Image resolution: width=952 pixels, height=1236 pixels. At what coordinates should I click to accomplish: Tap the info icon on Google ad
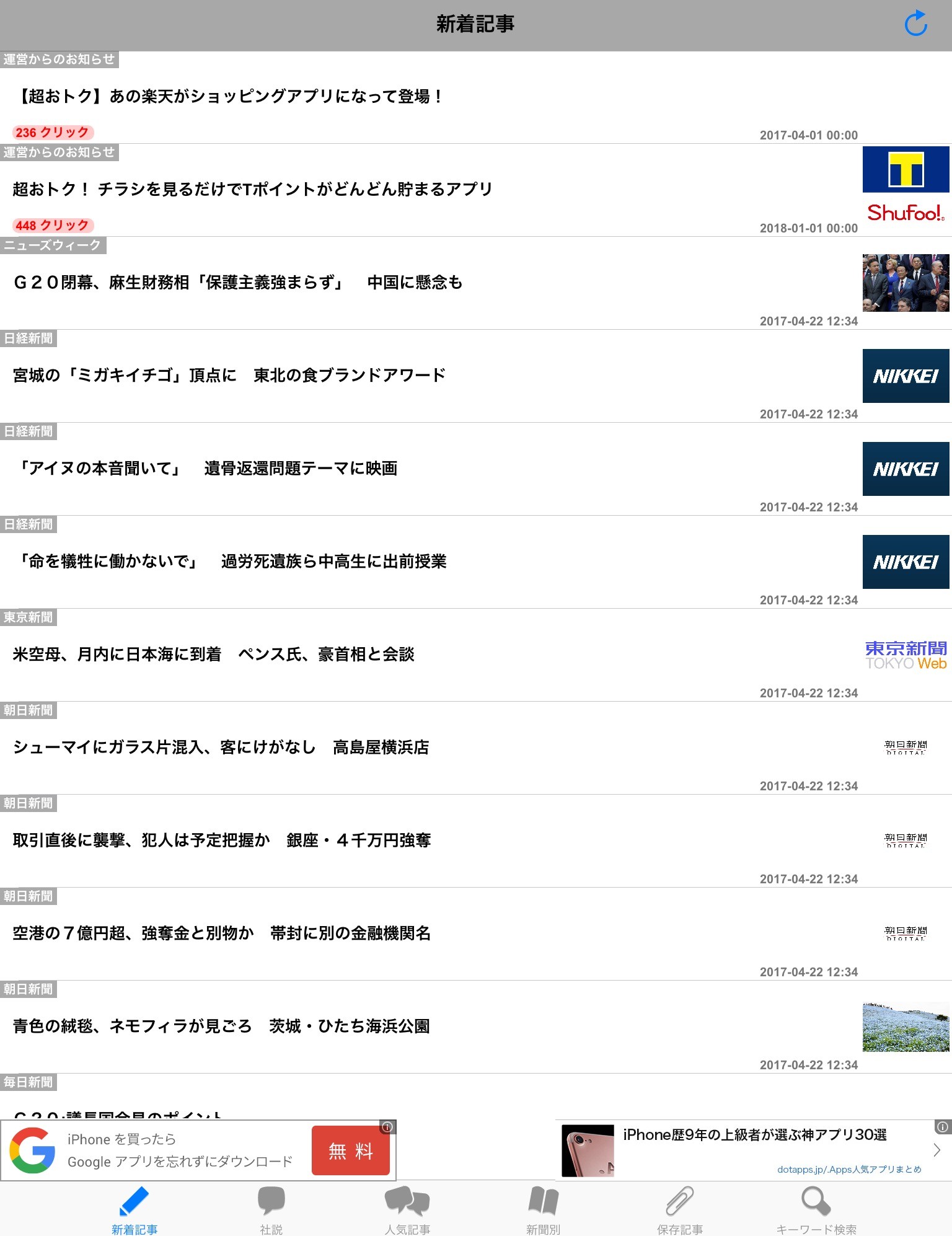(387, 1127)
